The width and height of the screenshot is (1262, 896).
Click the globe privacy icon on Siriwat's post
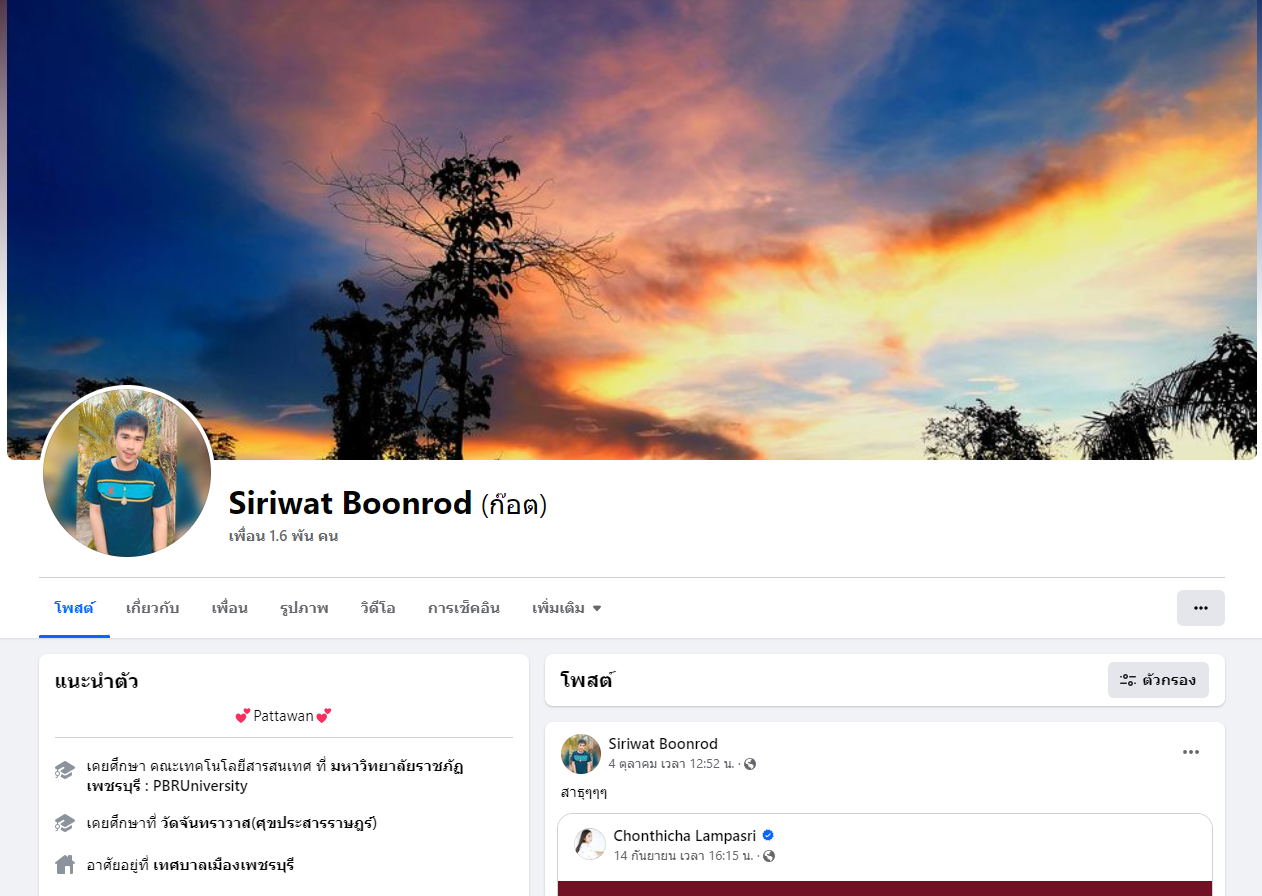click(750, 764)
